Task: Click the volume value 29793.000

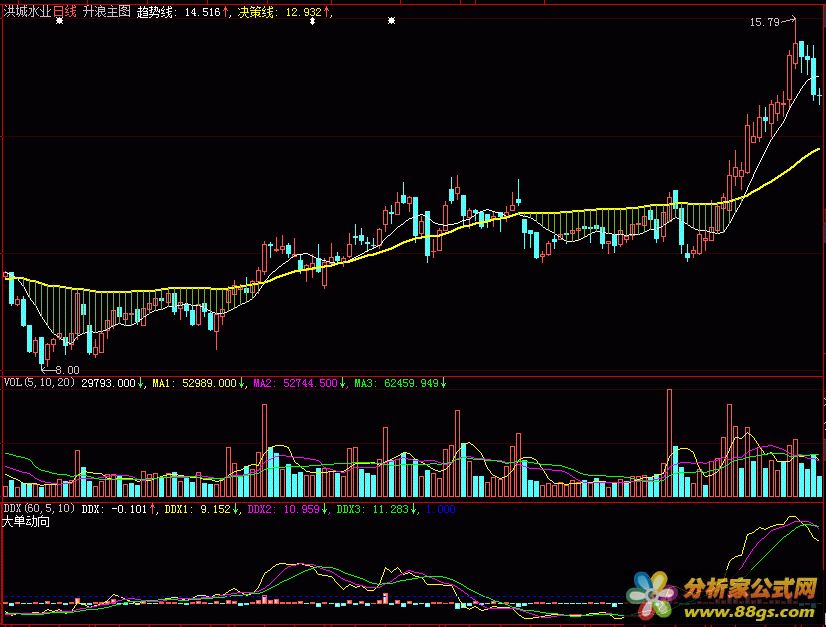Action: (x=108, y=383)
